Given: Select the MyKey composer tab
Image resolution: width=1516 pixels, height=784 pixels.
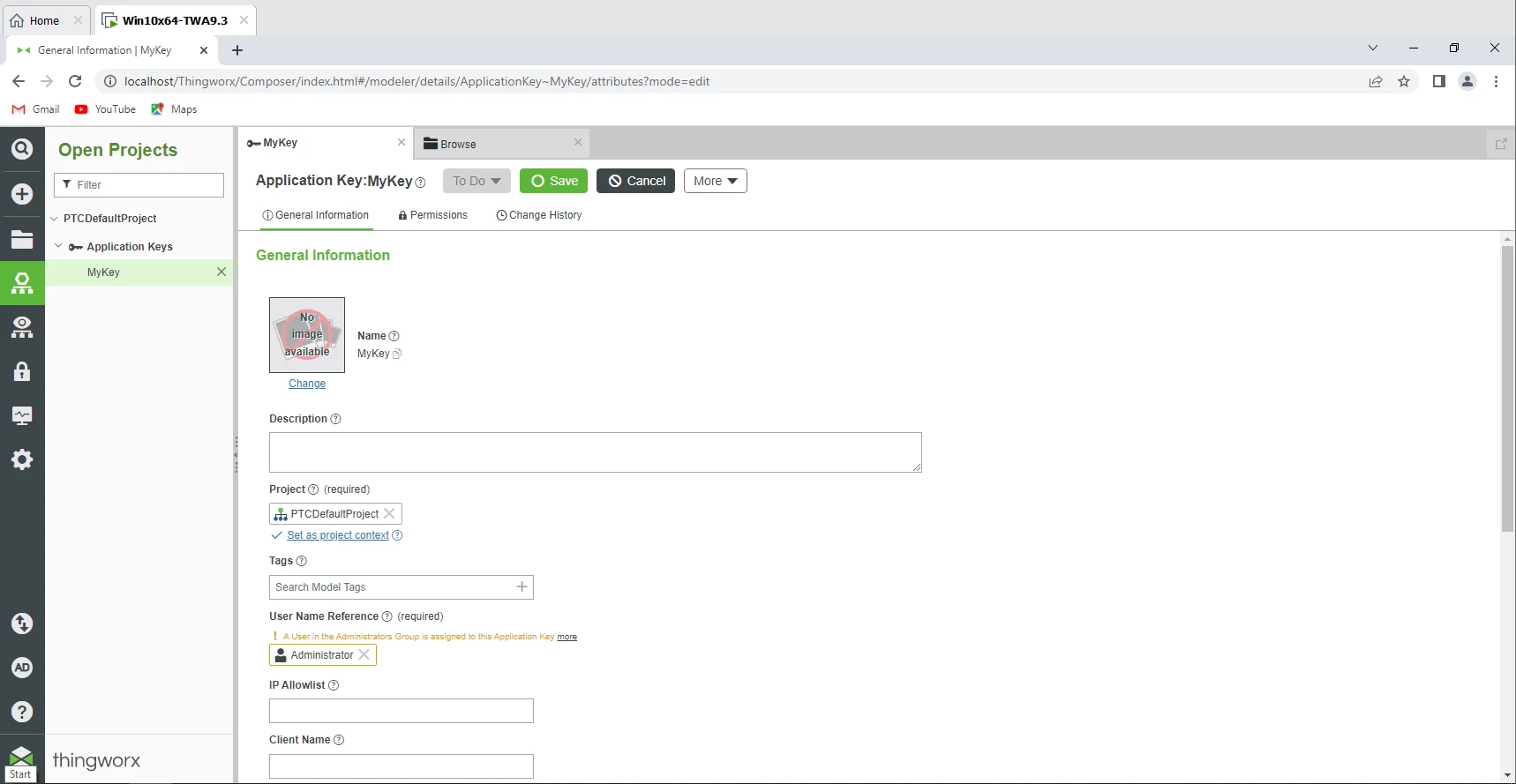Looking at the screenshot, I should click(326, 143).
